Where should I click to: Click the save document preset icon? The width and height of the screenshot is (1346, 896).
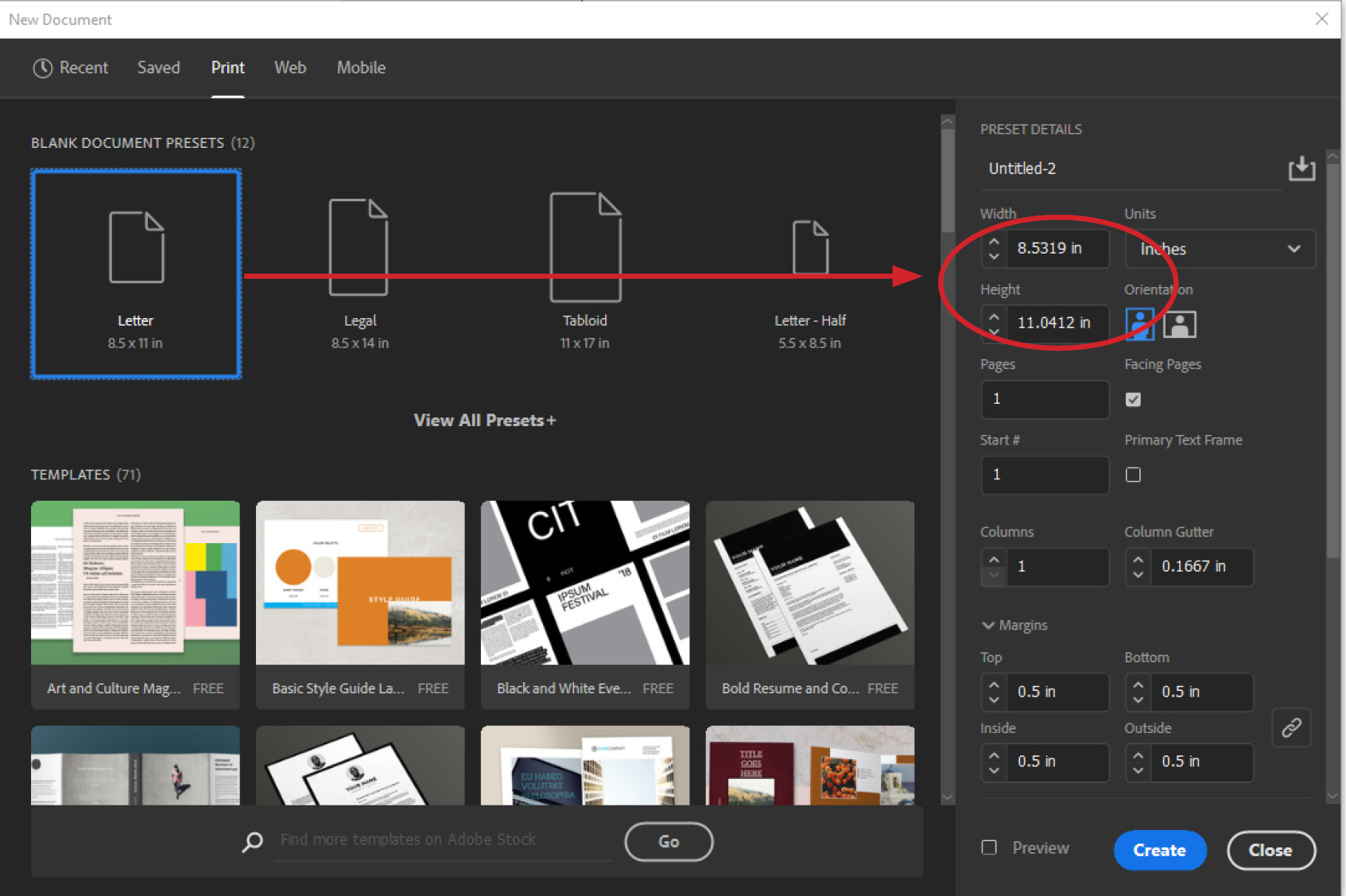(1301, 169)
